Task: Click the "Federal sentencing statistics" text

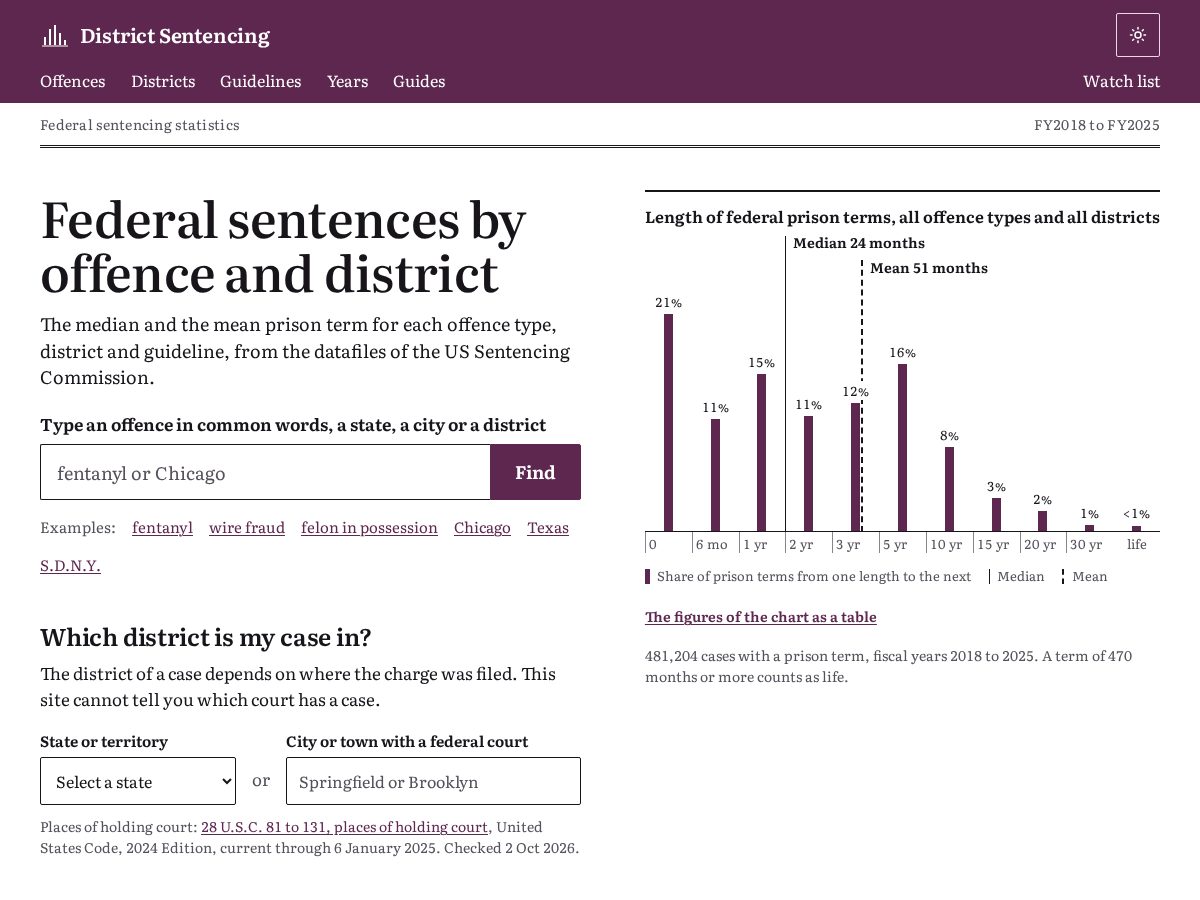Action: (x=140, y=125)
